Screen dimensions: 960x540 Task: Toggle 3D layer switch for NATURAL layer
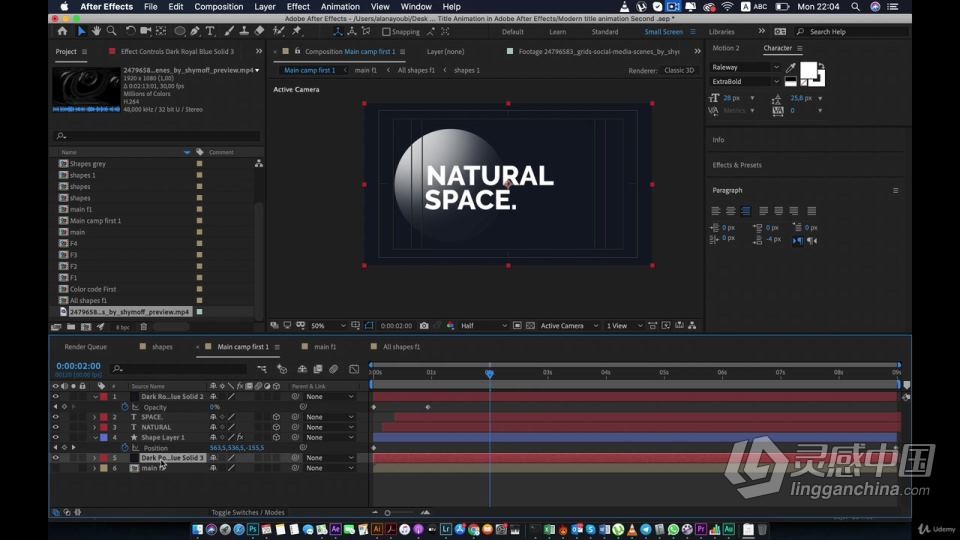point(276,427)
